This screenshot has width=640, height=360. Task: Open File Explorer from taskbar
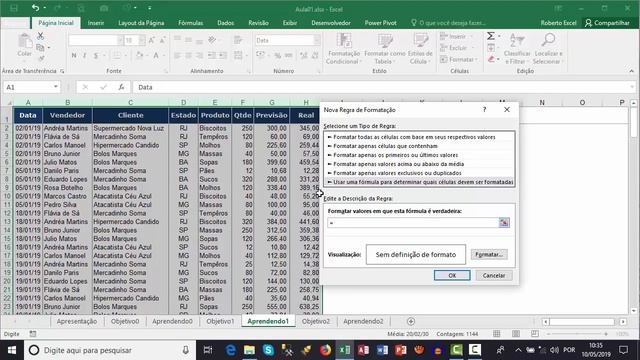pos(249,350)
